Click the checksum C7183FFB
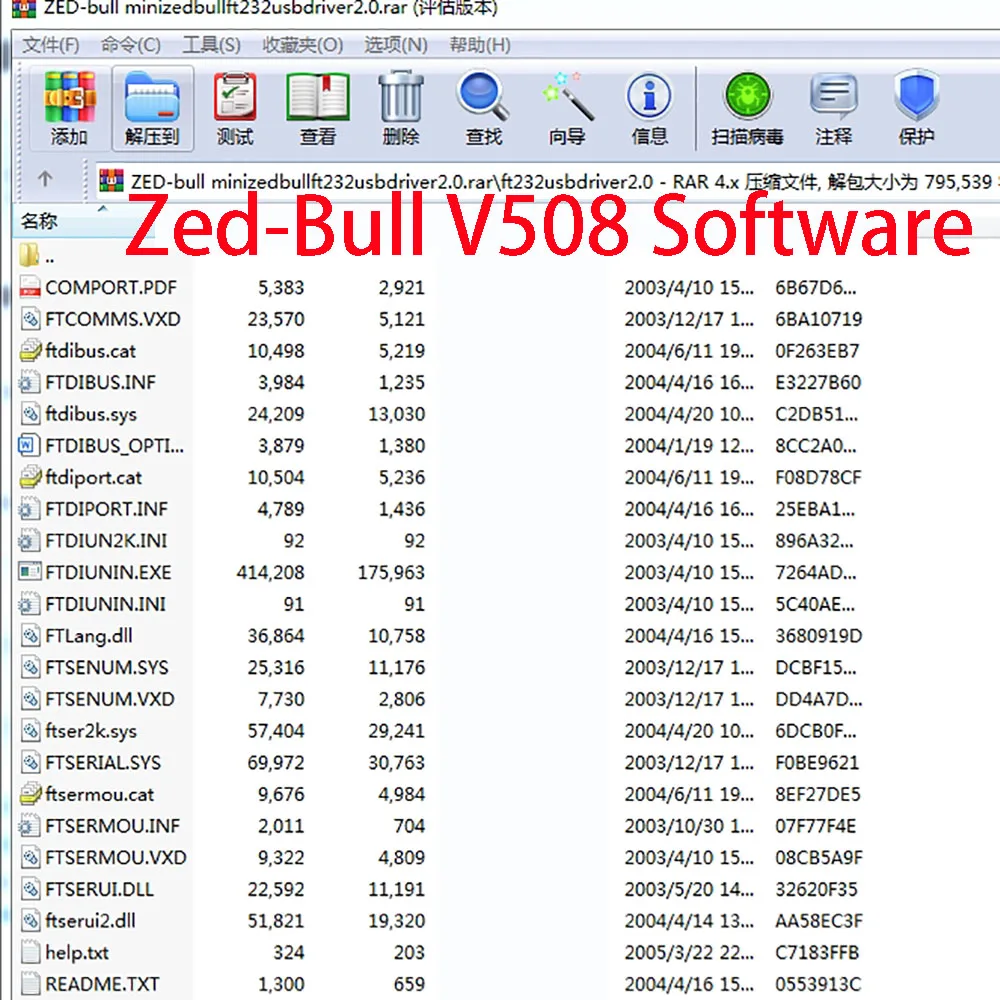The width and height of the screenshot is (1000, 1000). tap(817, 952)
